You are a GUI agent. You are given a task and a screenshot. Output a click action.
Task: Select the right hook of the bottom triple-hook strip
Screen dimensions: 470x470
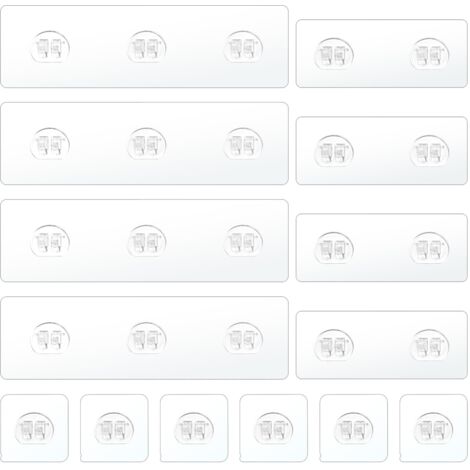tap(243, 338)
